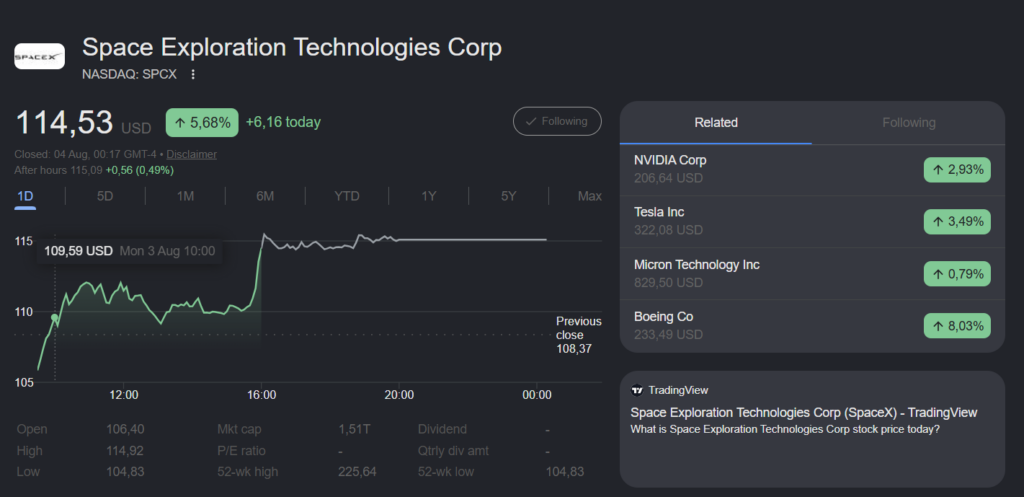Click the 52-wk low label
Viewport: 1024px width, 497px height.
coord(446,472)
